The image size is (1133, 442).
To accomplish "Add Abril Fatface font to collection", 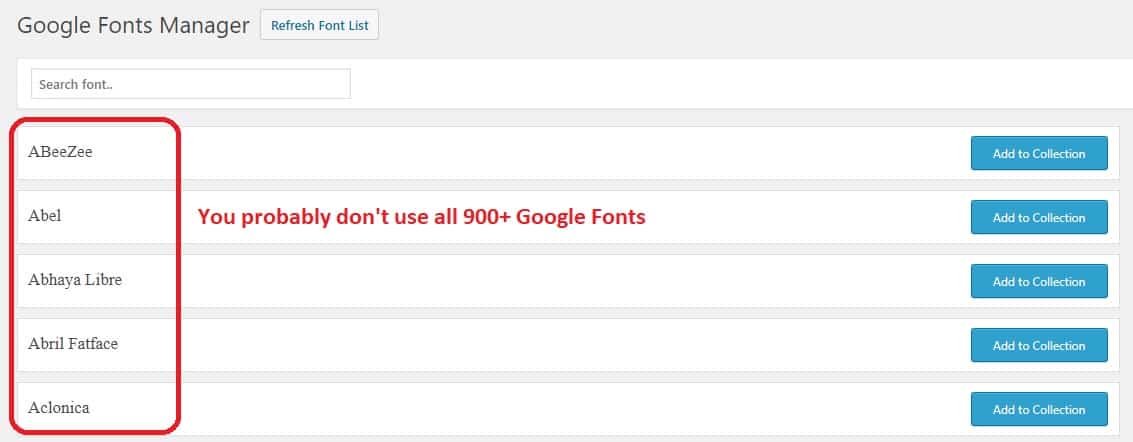I will coord(1039,345).
